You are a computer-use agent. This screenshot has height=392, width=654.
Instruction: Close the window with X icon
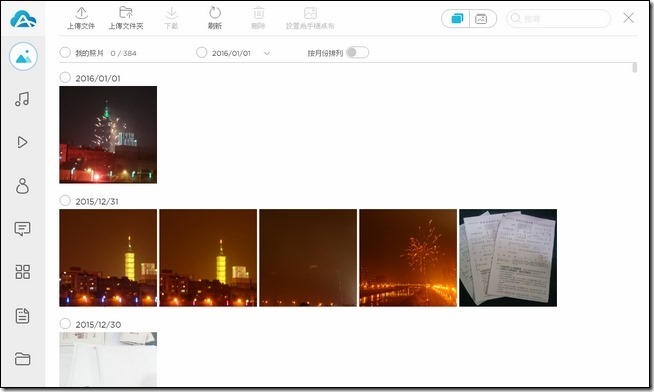pos(629,18)
